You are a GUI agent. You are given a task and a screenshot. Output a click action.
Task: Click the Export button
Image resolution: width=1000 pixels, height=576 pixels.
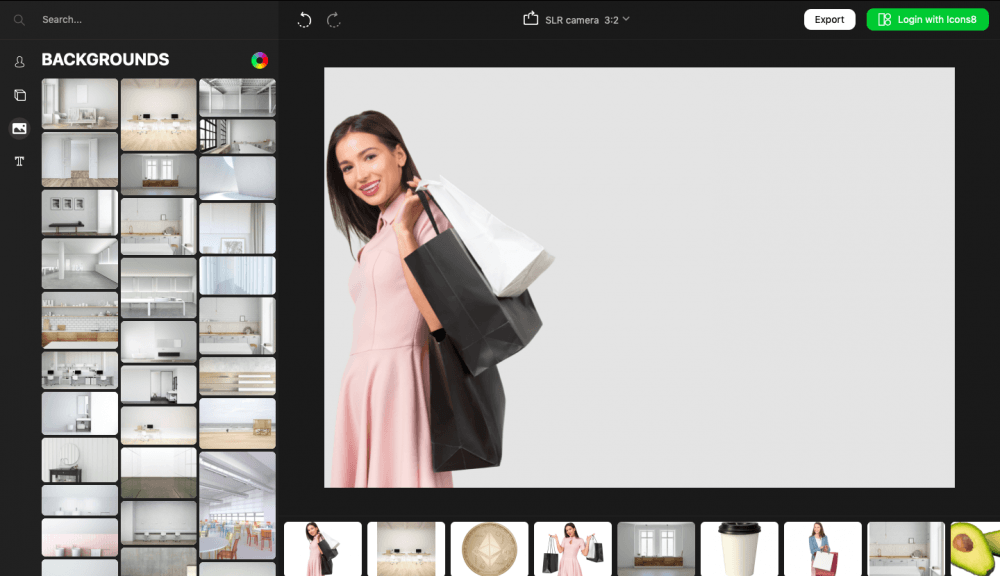829,20
